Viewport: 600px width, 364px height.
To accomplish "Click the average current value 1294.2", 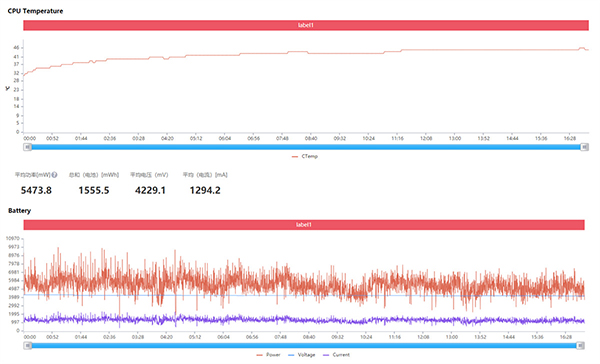I will tap(205, 190).
